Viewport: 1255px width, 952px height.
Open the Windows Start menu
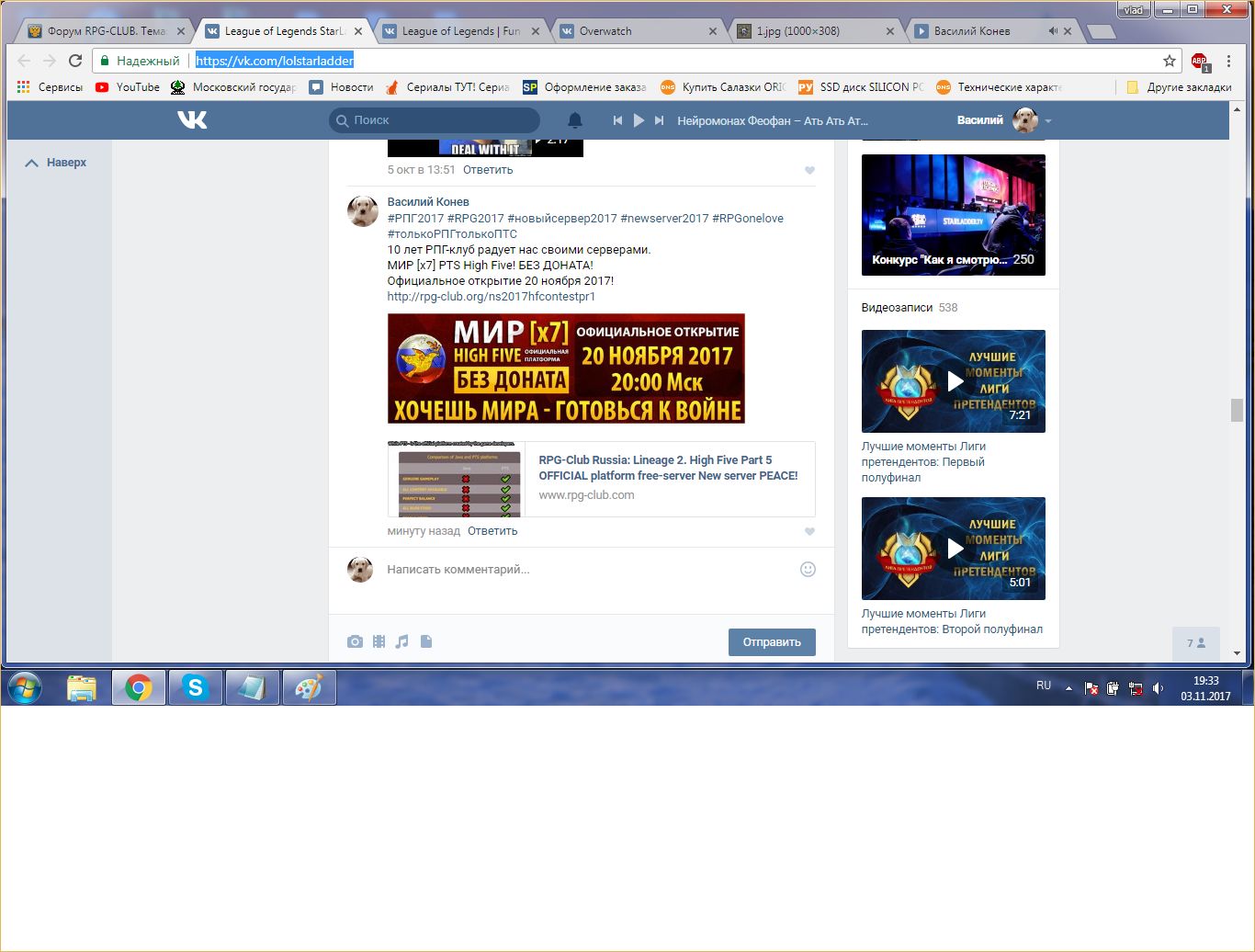25,687
